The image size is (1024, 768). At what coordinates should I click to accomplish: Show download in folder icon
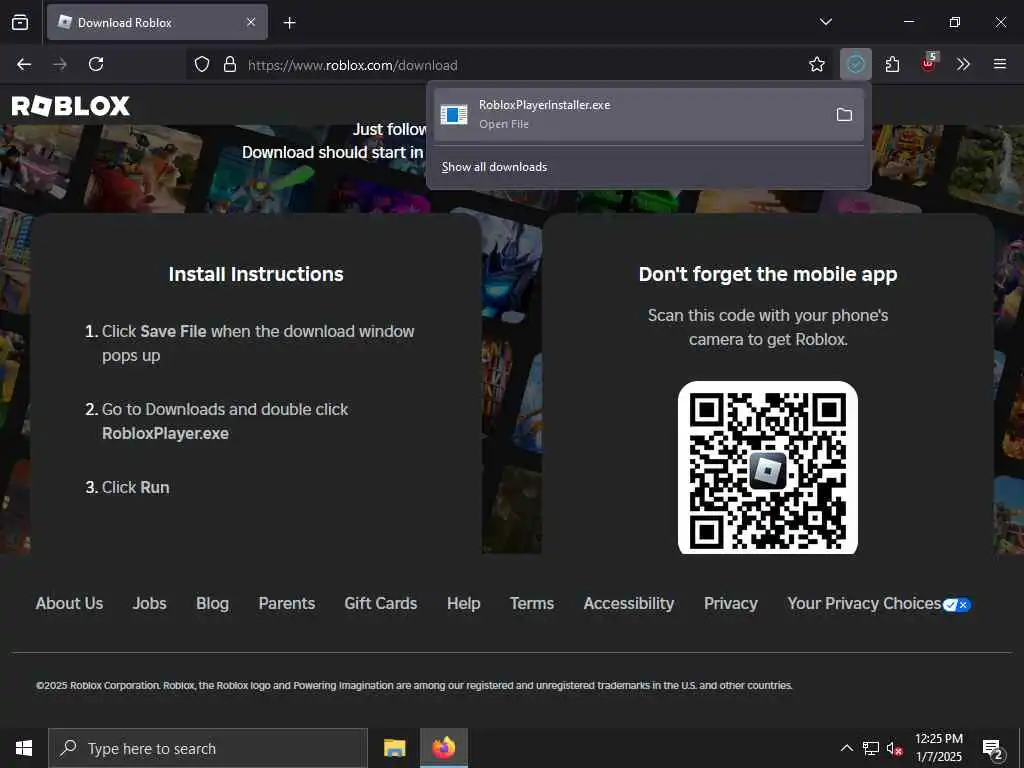tap(844, 115)
